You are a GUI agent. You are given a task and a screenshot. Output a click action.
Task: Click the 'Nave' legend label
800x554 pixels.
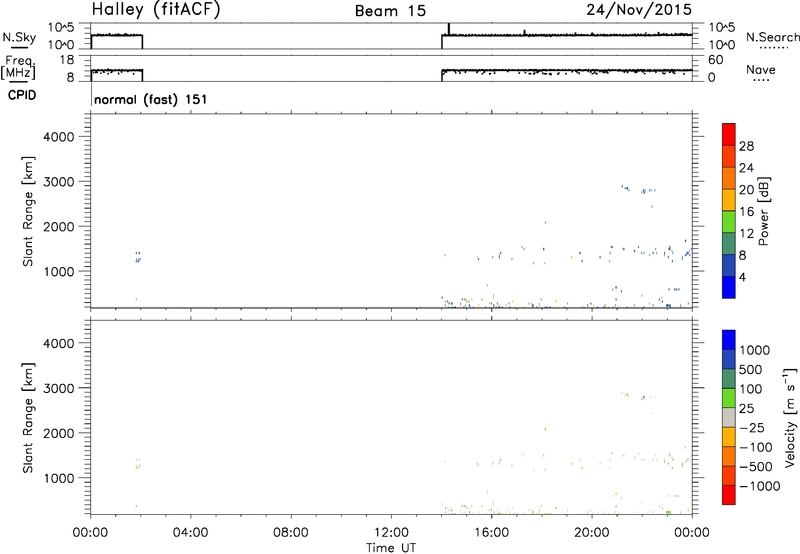(x=760, y=69)
